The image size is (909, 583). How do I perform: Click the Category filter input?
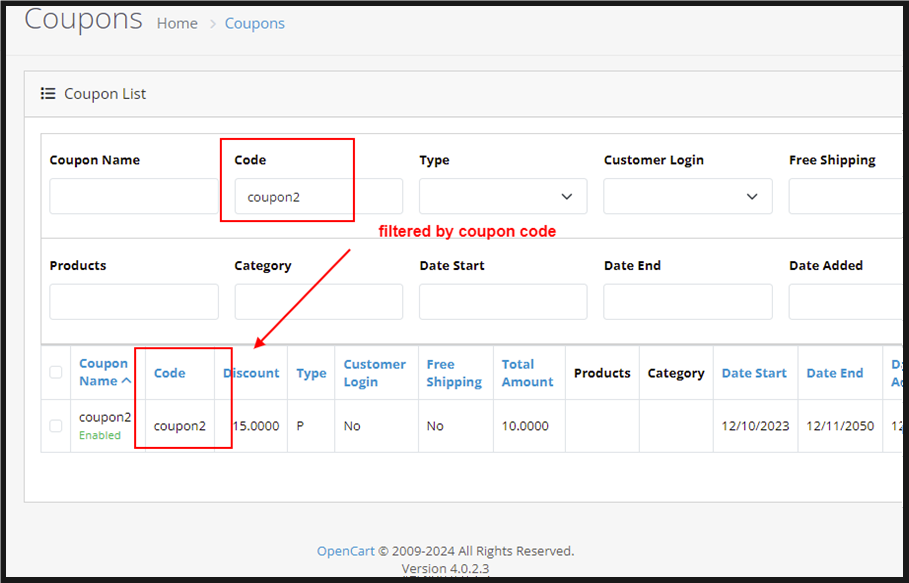coord(318,302)
